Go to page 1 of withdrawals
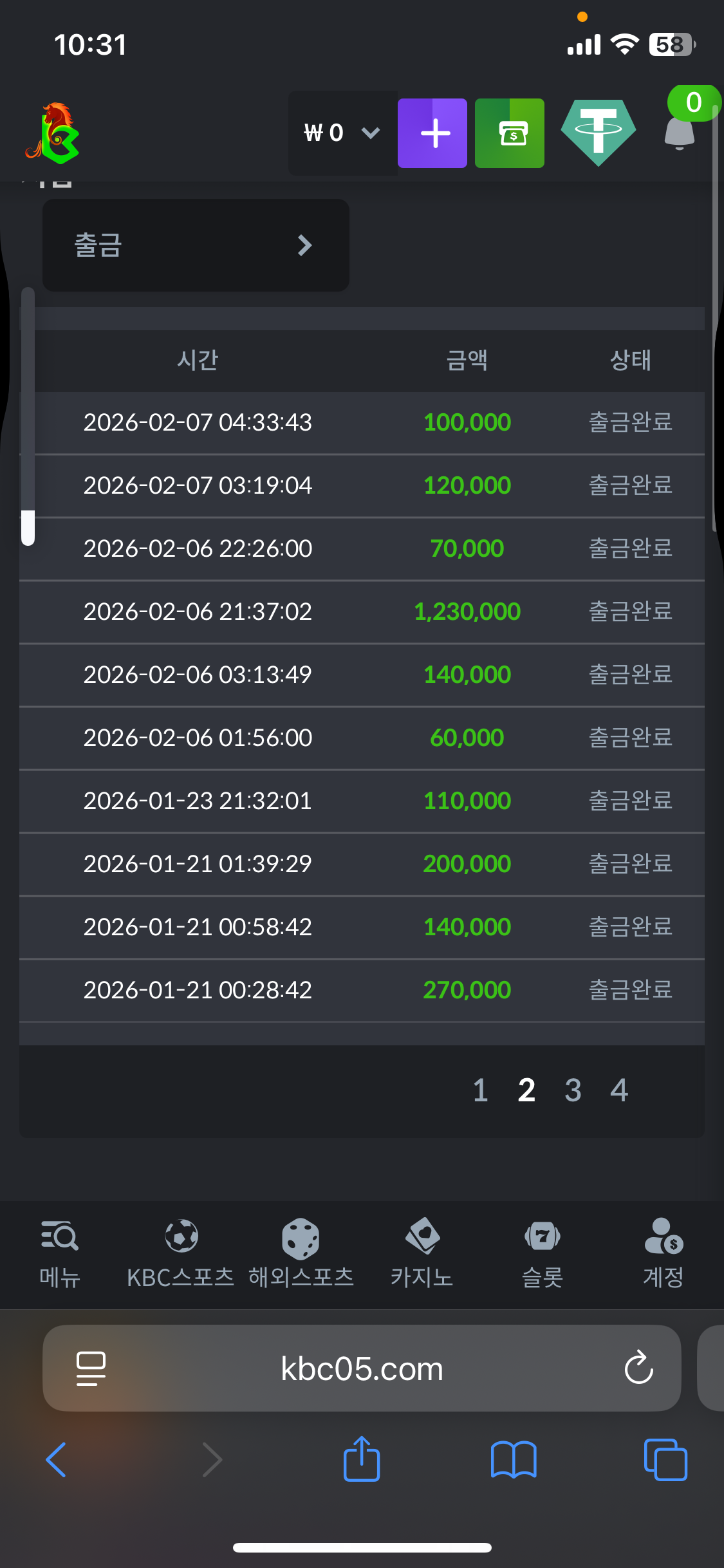Screen dimensions: 724x1568 (x=480, y=1090)
